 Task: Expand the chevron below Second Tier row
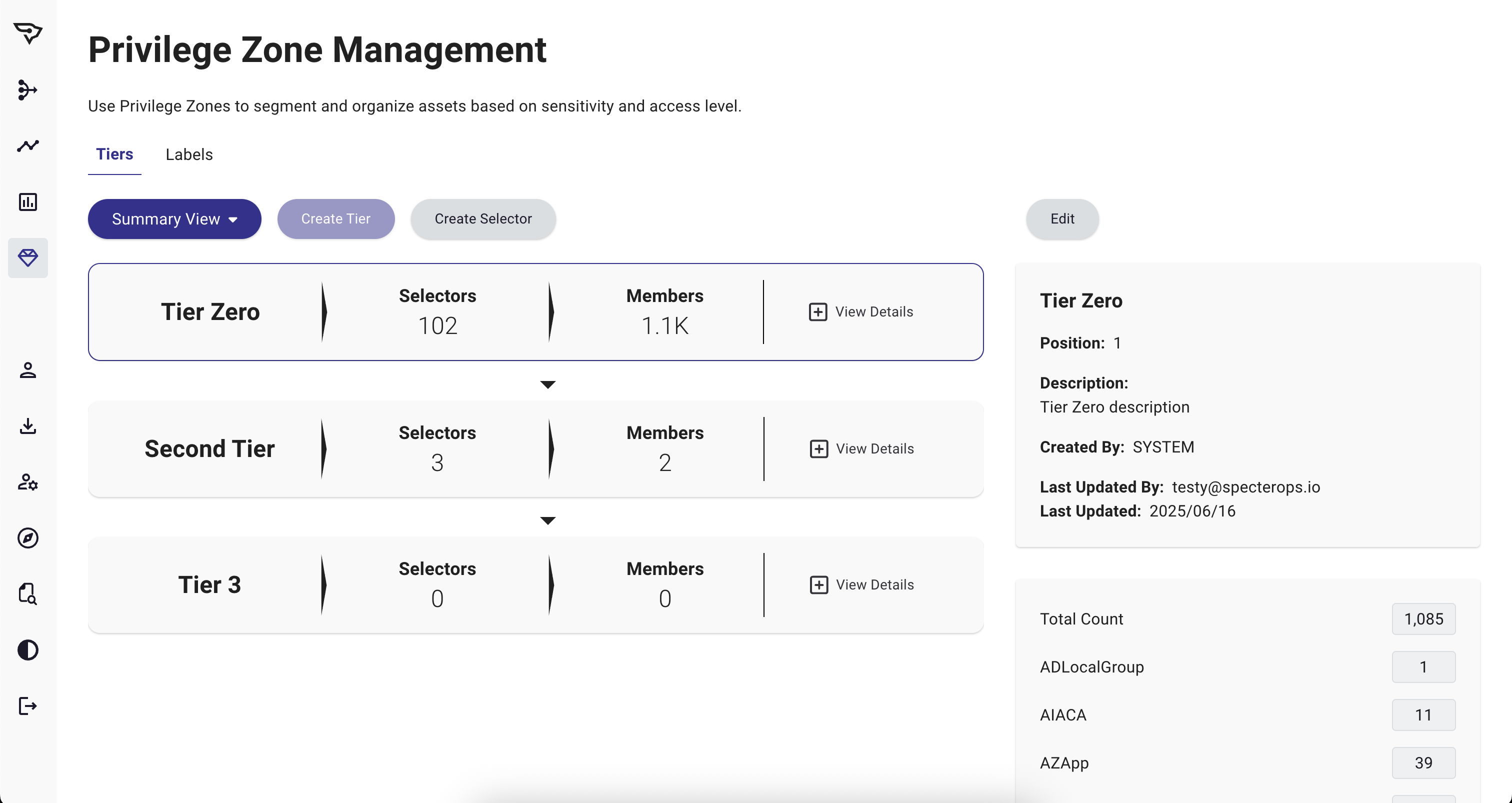548,520
